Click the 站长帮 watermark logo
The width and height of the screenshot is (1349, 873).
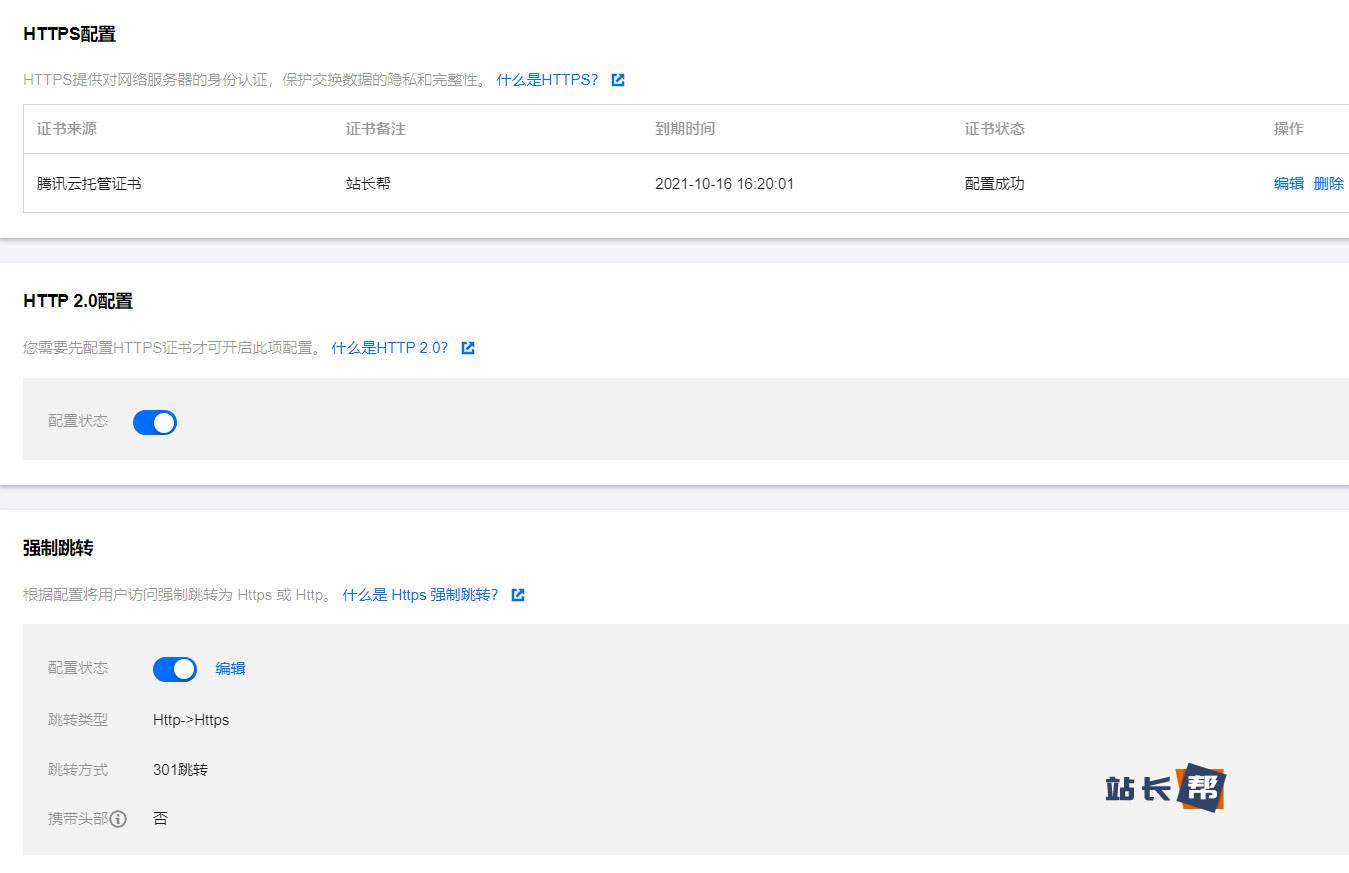[1165, 788]
